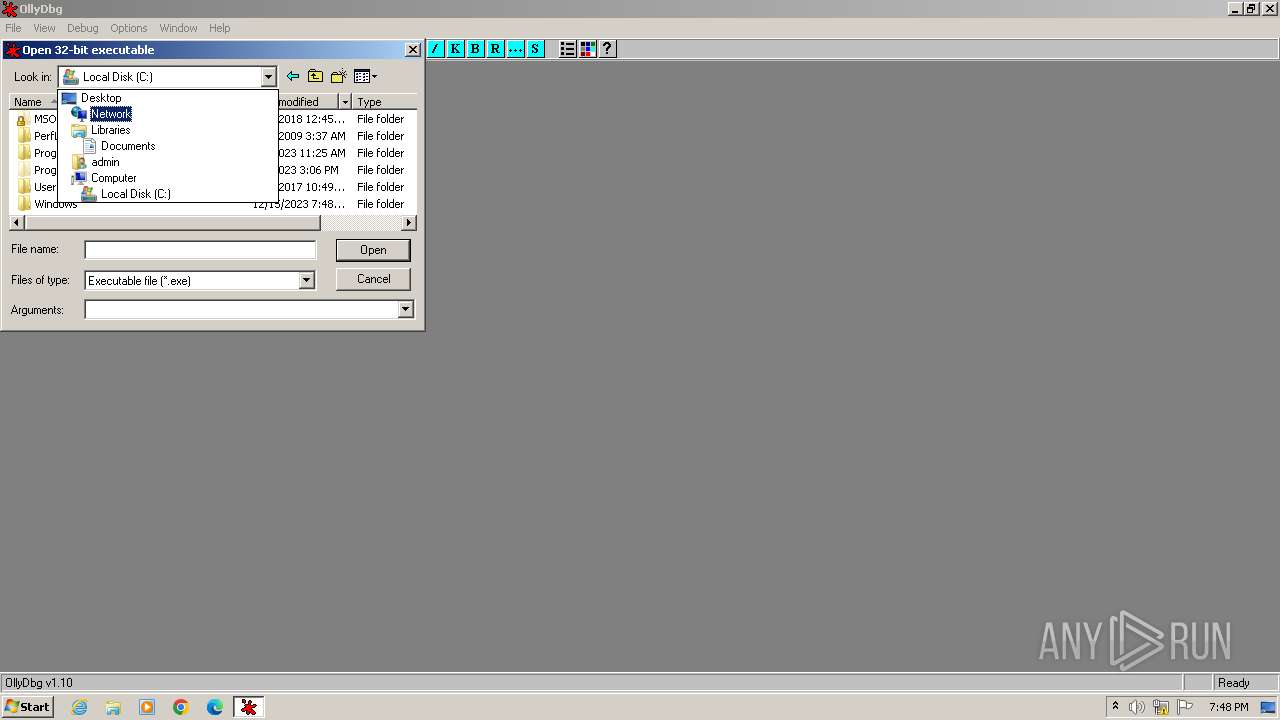Select admin in Look in list
The height and width of the screenshot is (720, 1280).
coord(105,162)
